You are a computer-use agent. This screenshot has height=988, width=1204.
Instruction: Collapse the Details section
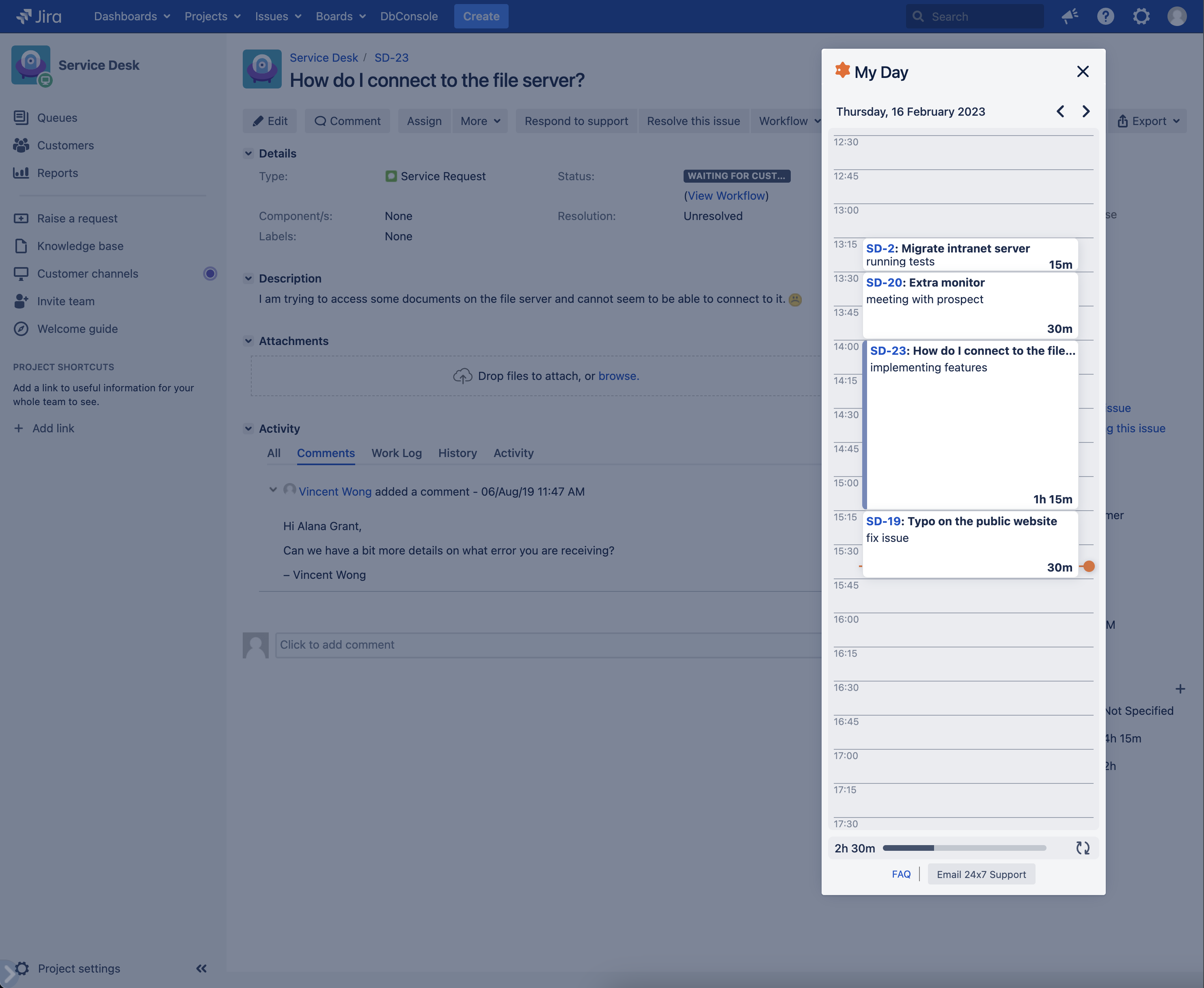(x=249, y=154)
